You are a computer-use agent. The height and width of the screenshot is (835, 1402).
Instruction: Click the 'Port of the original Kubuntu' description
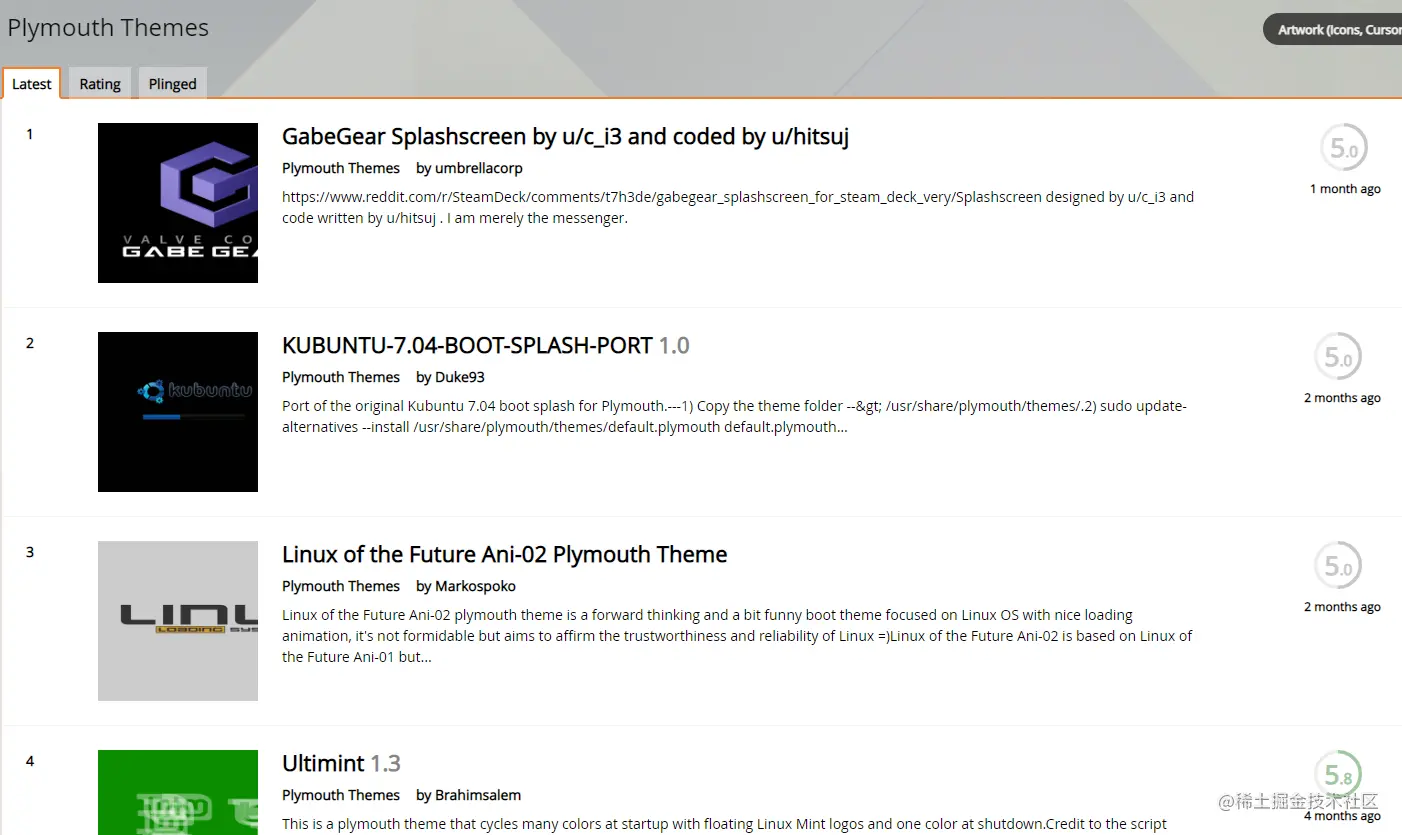click(x=734, y=416)
